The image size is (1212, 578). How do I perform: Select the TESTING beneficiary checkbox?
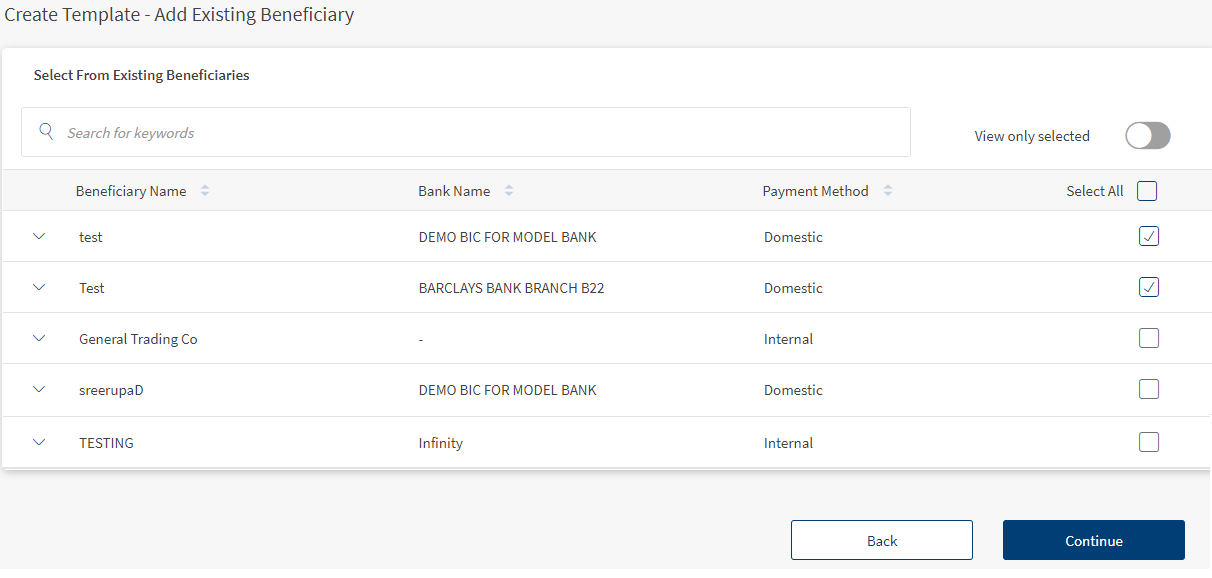1149,442
